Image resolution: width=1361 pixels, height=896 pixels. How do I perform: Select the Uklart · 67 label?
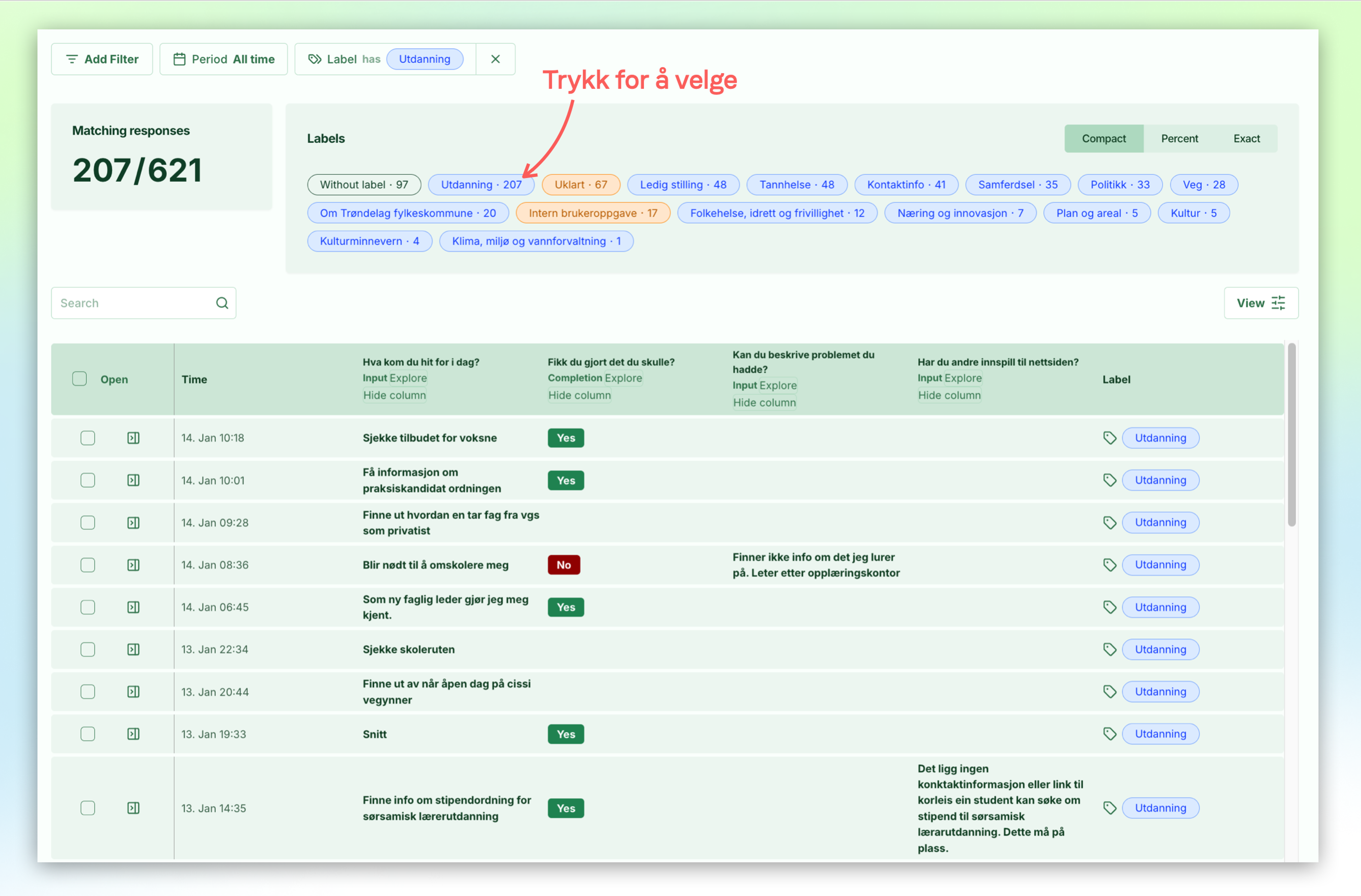(581, 185)
